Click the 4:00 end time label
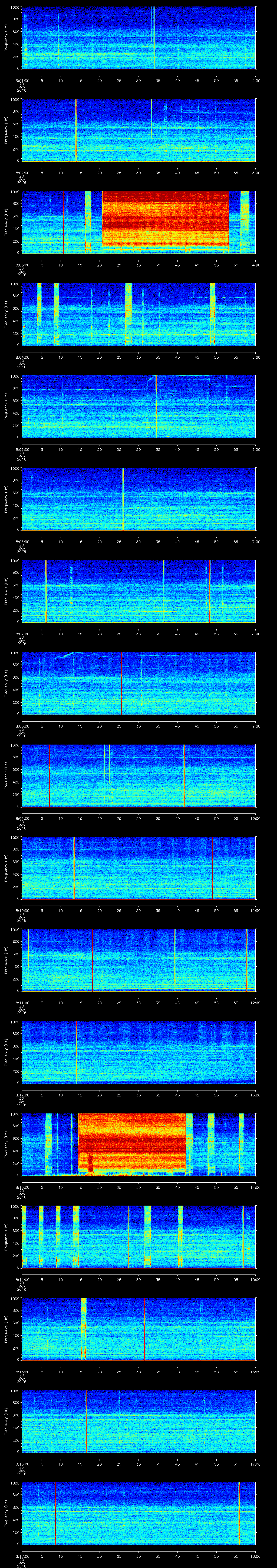Viewport: 277px width, 1568px height. coord(256,265)
